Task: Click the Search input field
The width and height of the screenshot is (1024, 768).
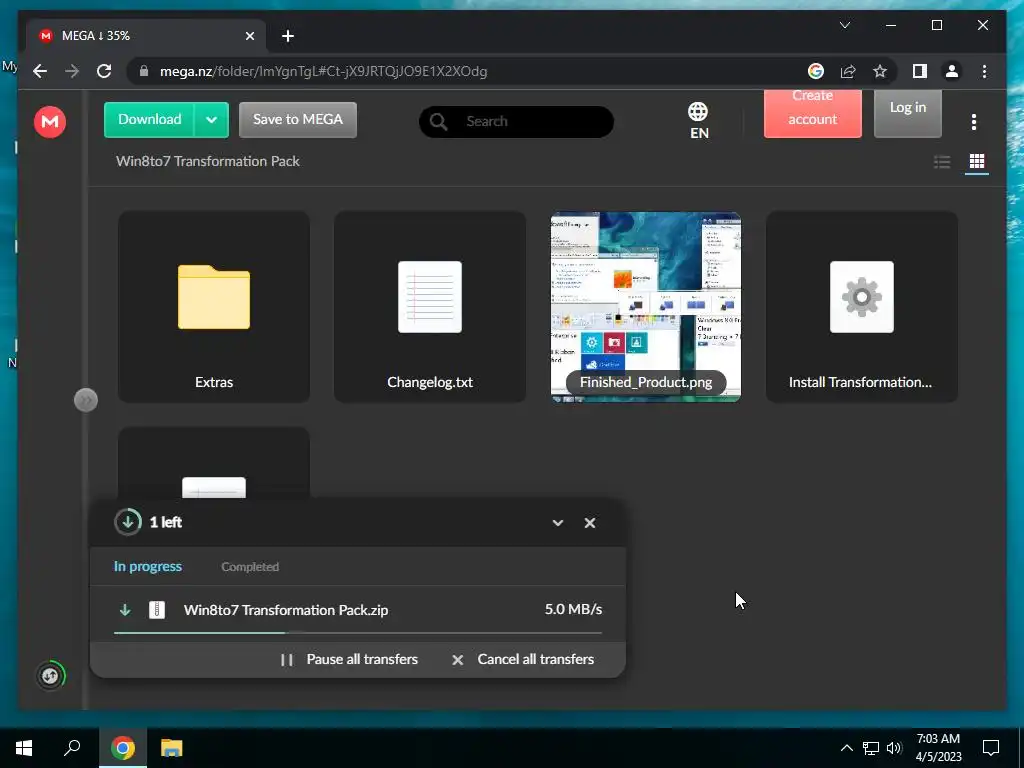Action: 516,121
